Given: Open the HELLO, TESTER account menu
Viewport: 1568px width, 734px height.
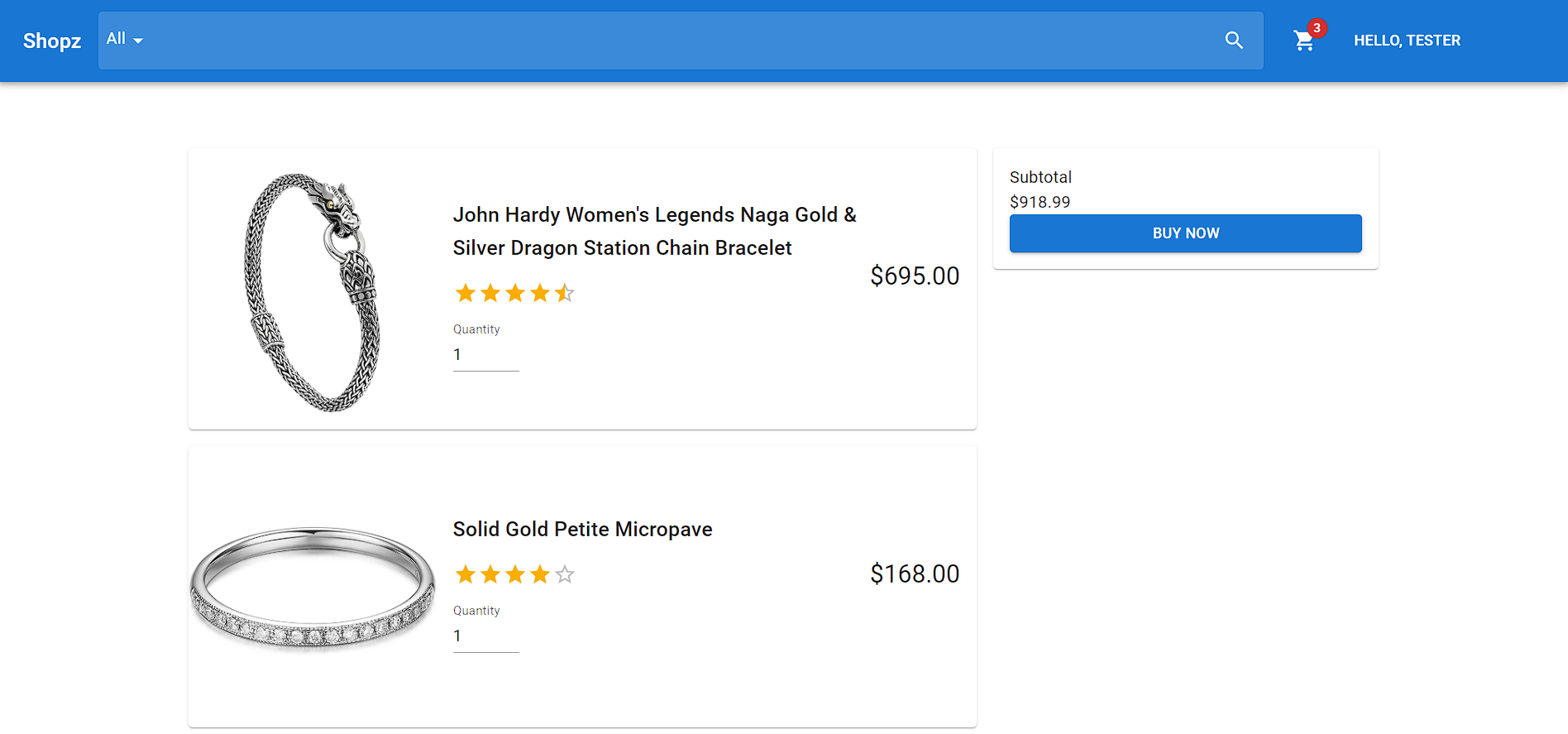Looking at the screenshot, I should (x=1407, y=41).
